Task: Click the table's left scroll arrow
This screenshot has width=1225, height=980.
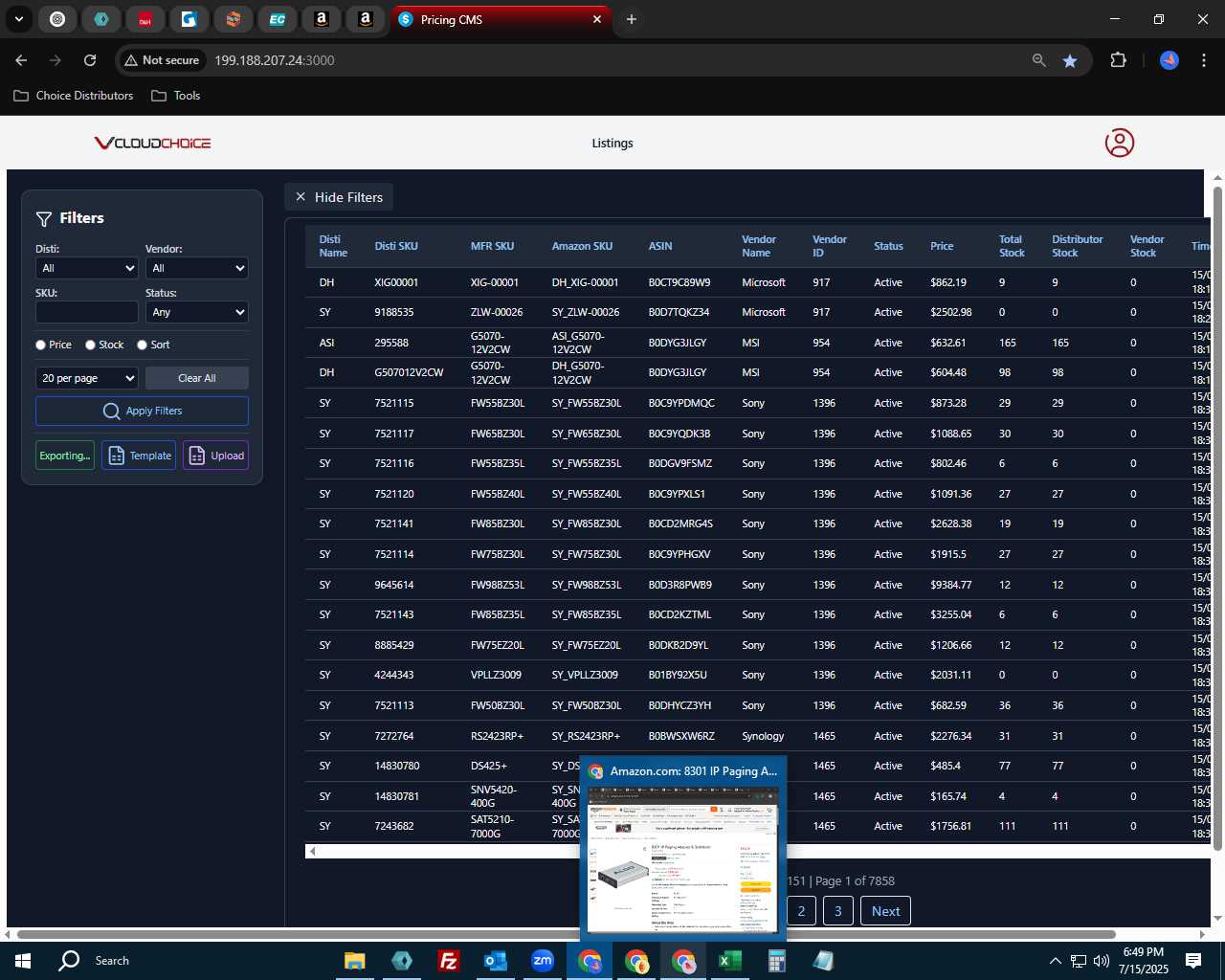Action: tap(312, 851)
